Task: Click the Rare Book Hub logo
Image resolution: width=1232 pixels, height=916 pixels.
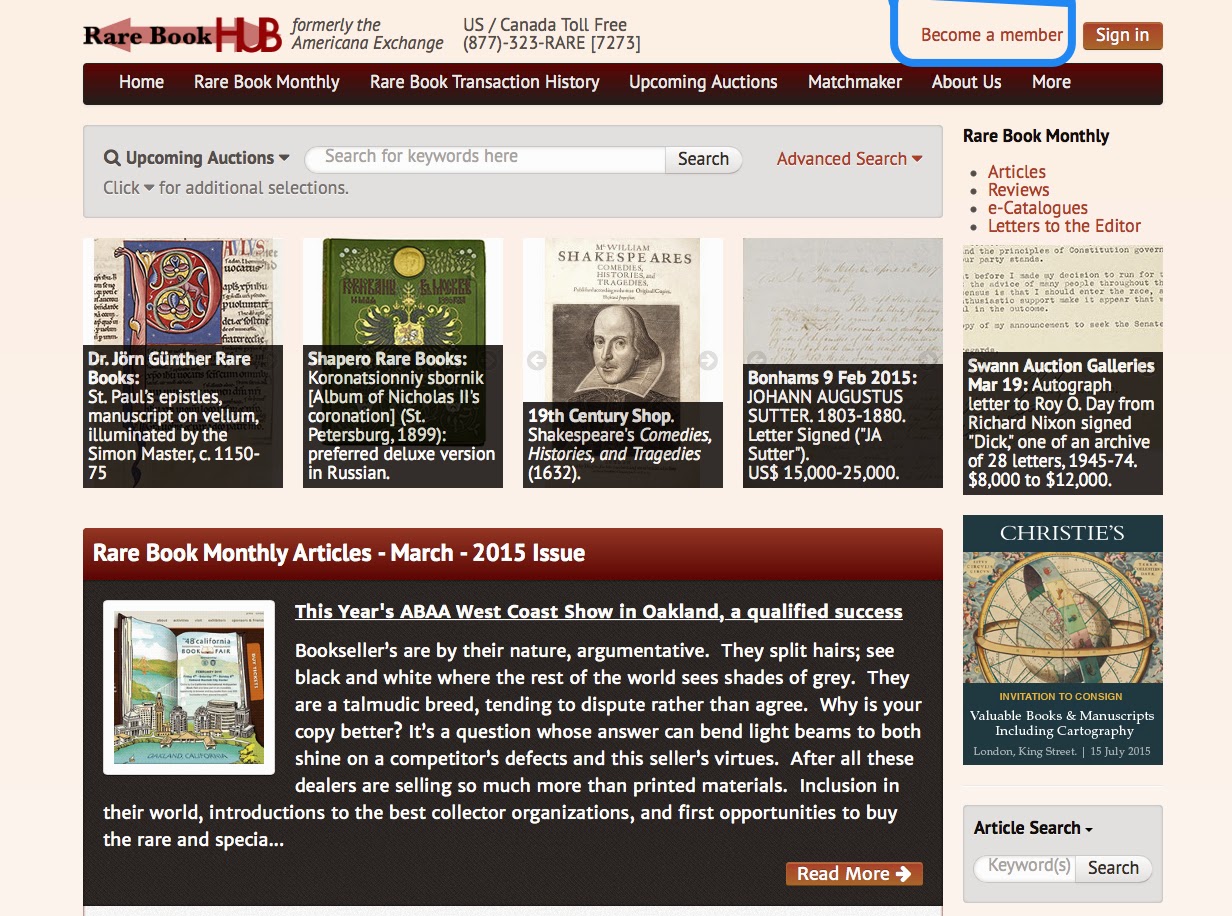Action: (x=182, y=35)
